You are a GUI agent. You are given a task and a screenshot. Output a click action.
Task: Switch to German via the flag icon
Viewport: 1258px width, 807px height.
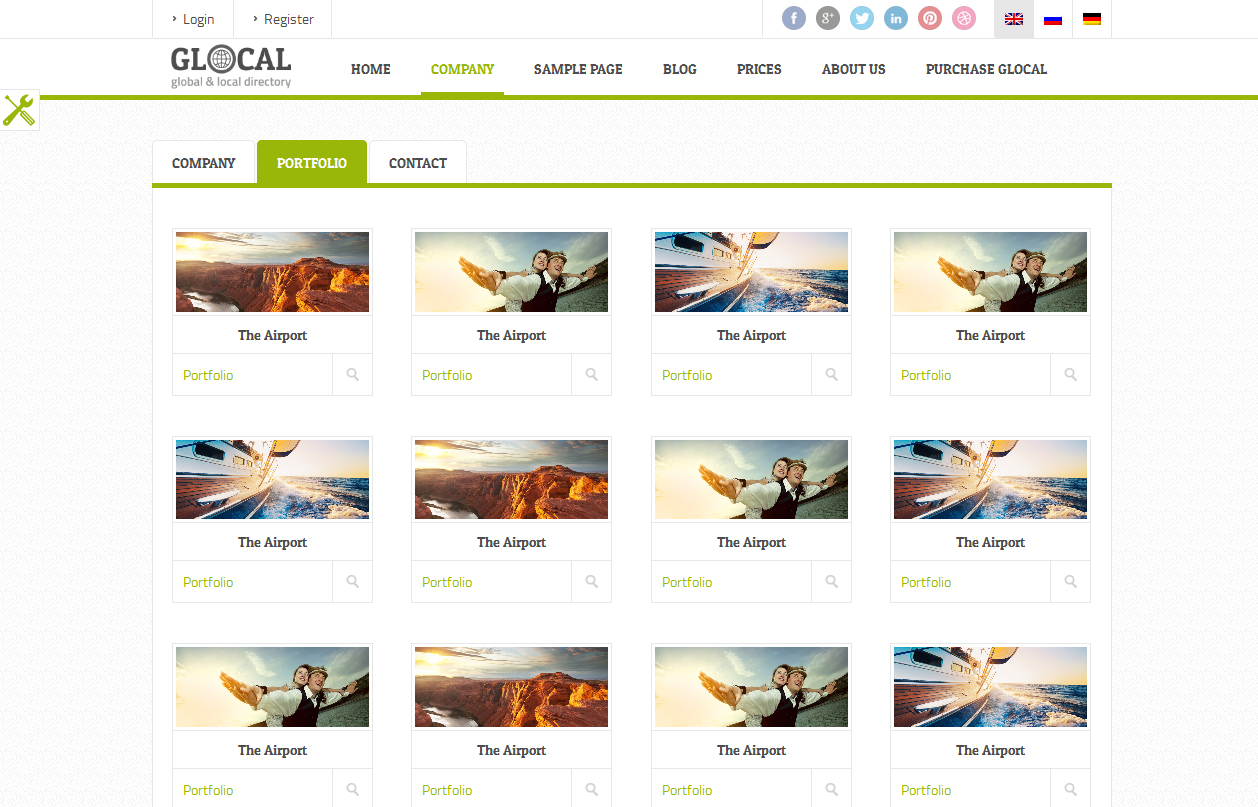(x=1091, y=18)
